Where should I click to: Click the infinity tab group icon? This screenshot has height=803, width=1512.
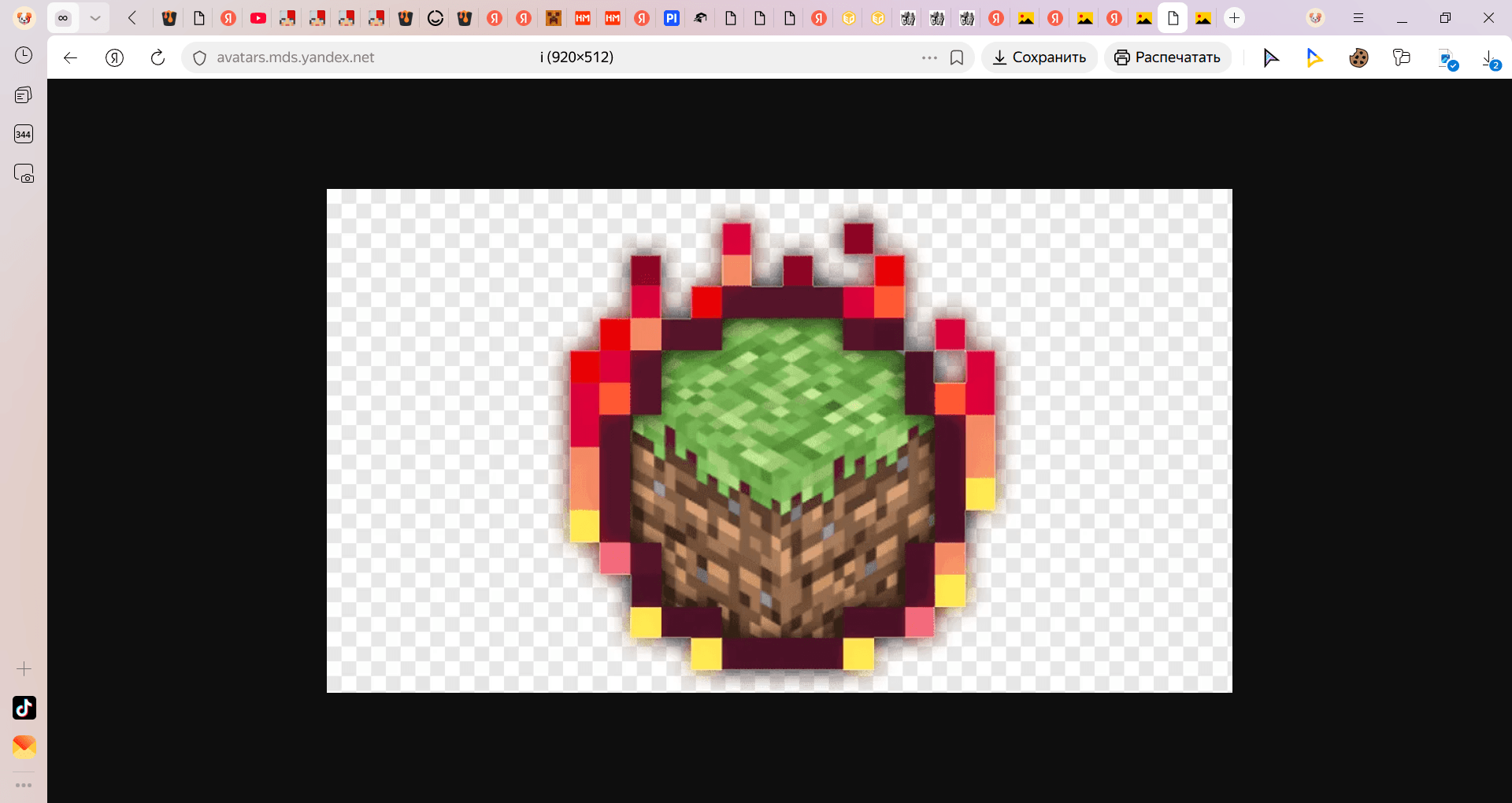coord(63,18)
